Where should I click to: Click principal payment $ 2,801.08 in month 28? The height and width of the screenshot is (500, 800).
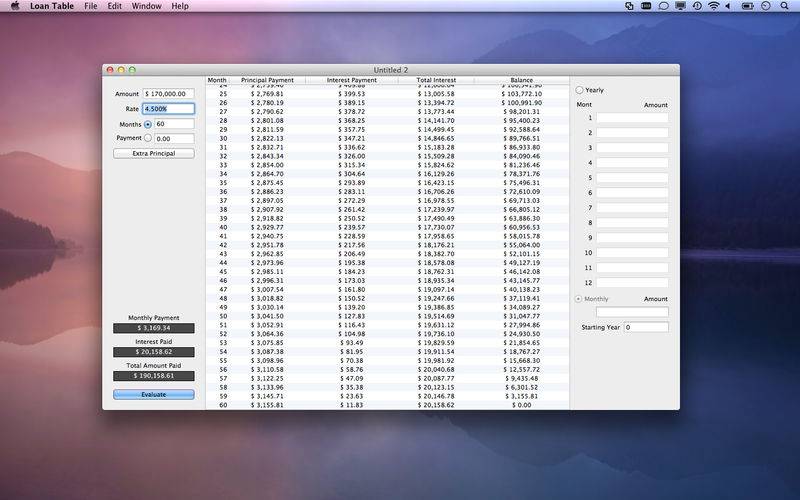coord(267,121)
